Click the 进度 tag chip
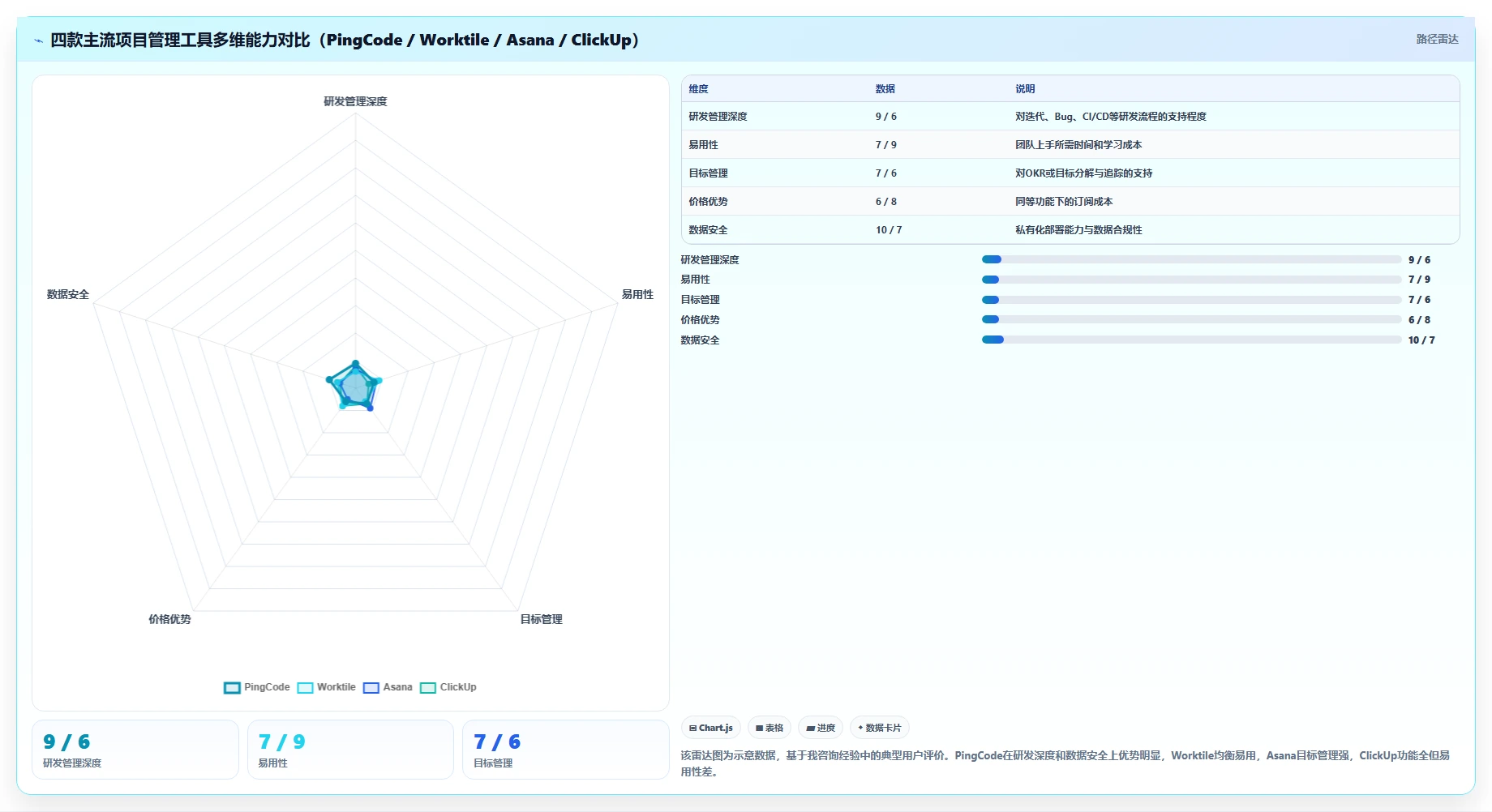The image size is (1492, 812). click(821, 728)
